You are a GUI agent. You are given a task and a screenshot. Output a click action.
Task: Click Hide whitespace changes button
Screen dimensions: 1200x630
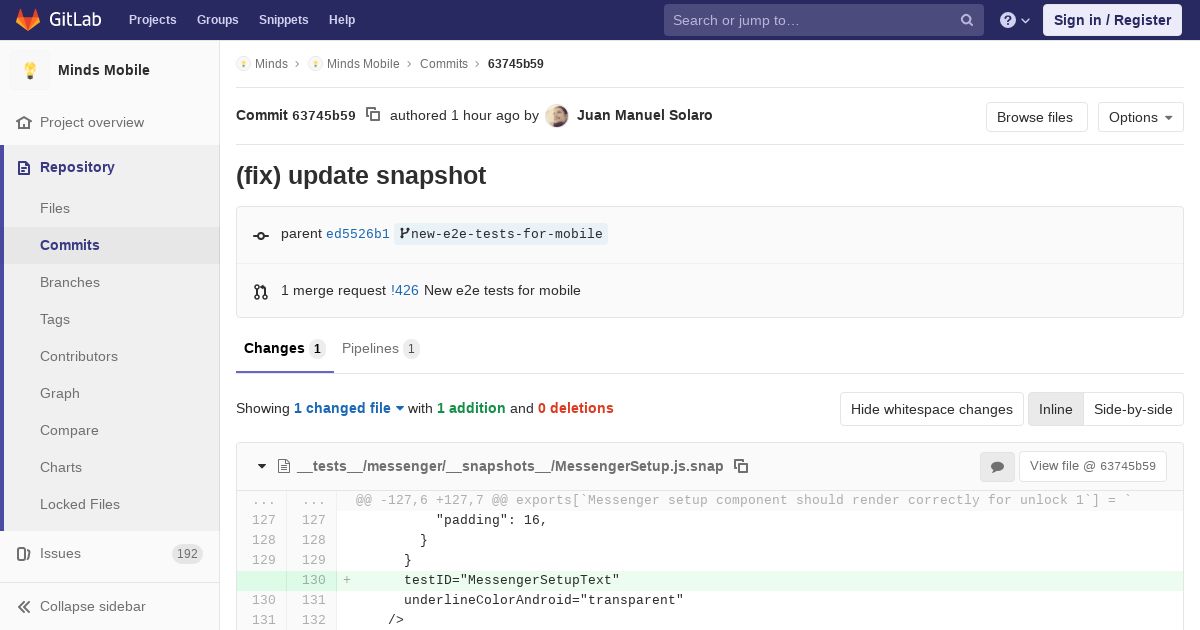coord(932,409)
